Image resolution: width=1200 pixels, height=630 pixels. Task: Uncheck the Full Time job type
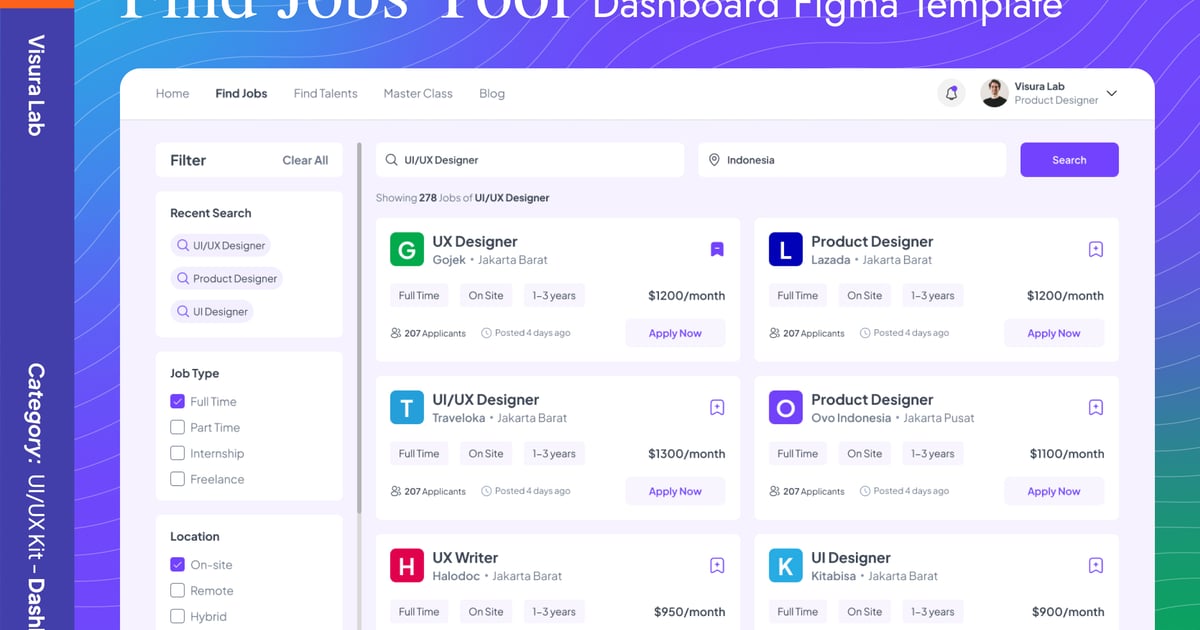click(177, 402)
